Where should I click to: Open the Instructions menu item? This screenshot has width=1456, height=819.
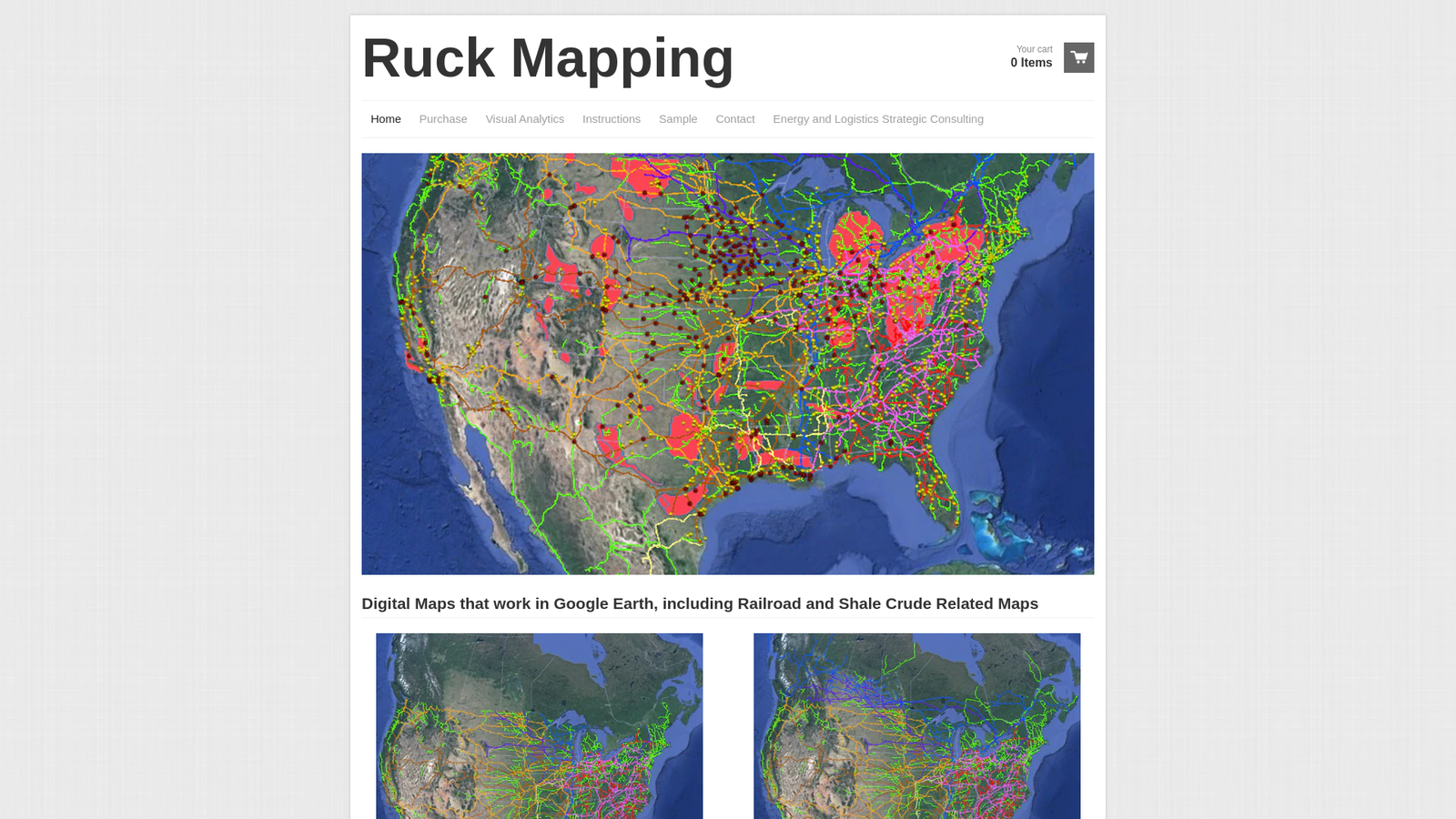click(612, 119)
